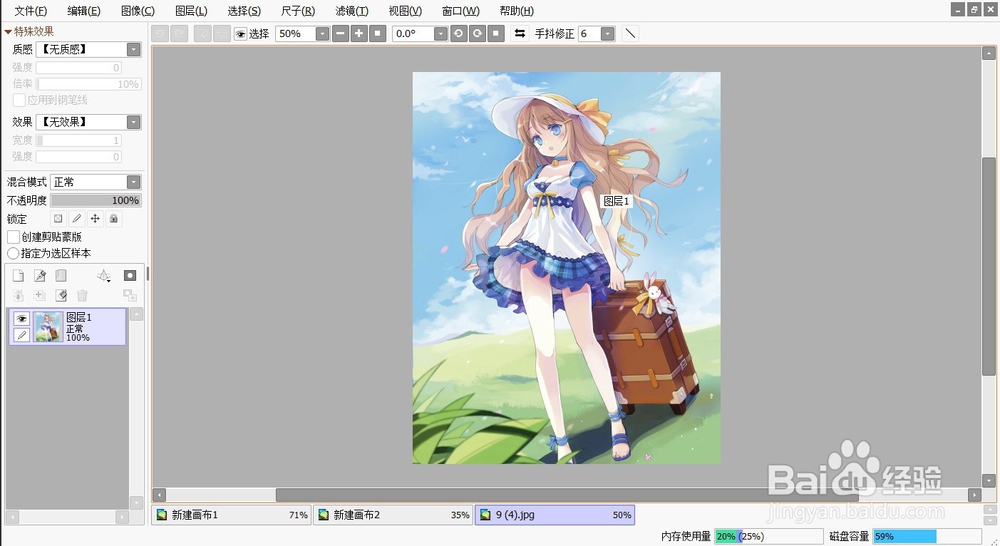Open the 质感 texture dropdown

(x=133, y=50)
